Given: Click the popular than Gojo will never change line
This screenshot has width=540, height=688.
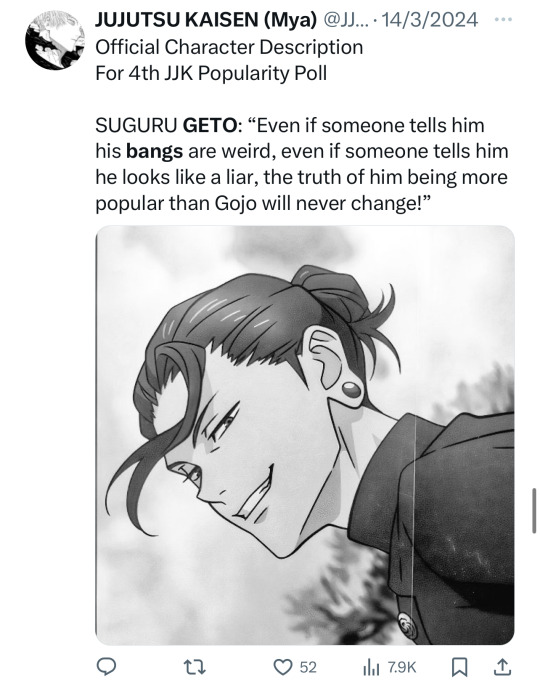Looking at the screenshot, I should click(x=264, y=204).
